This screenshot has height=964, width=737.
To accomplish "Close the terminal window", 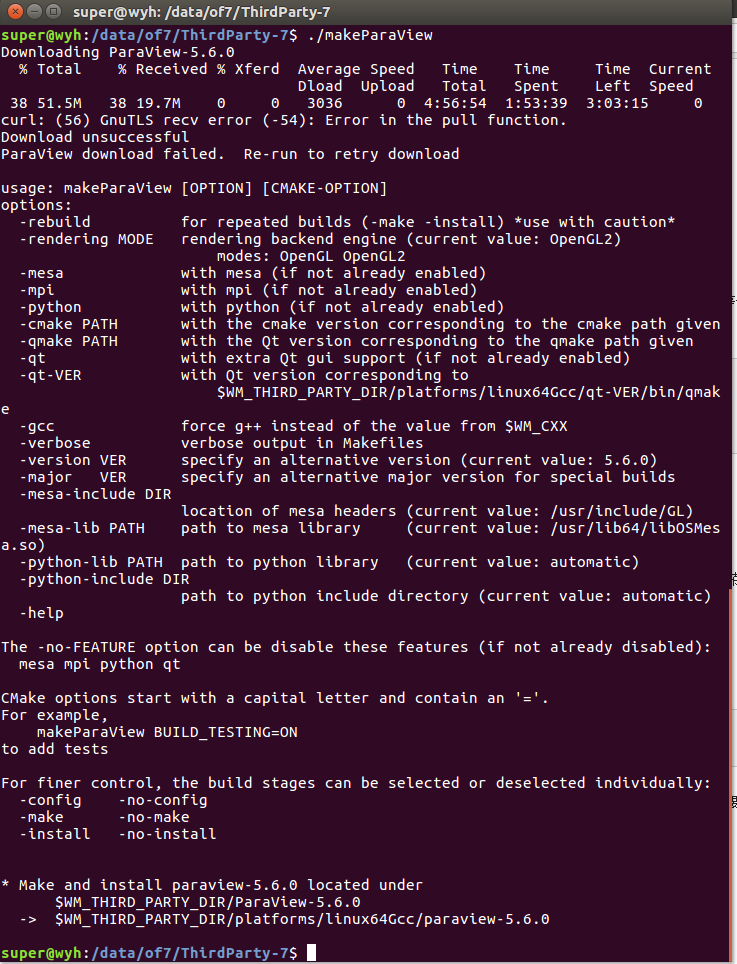I will [13, 13].
